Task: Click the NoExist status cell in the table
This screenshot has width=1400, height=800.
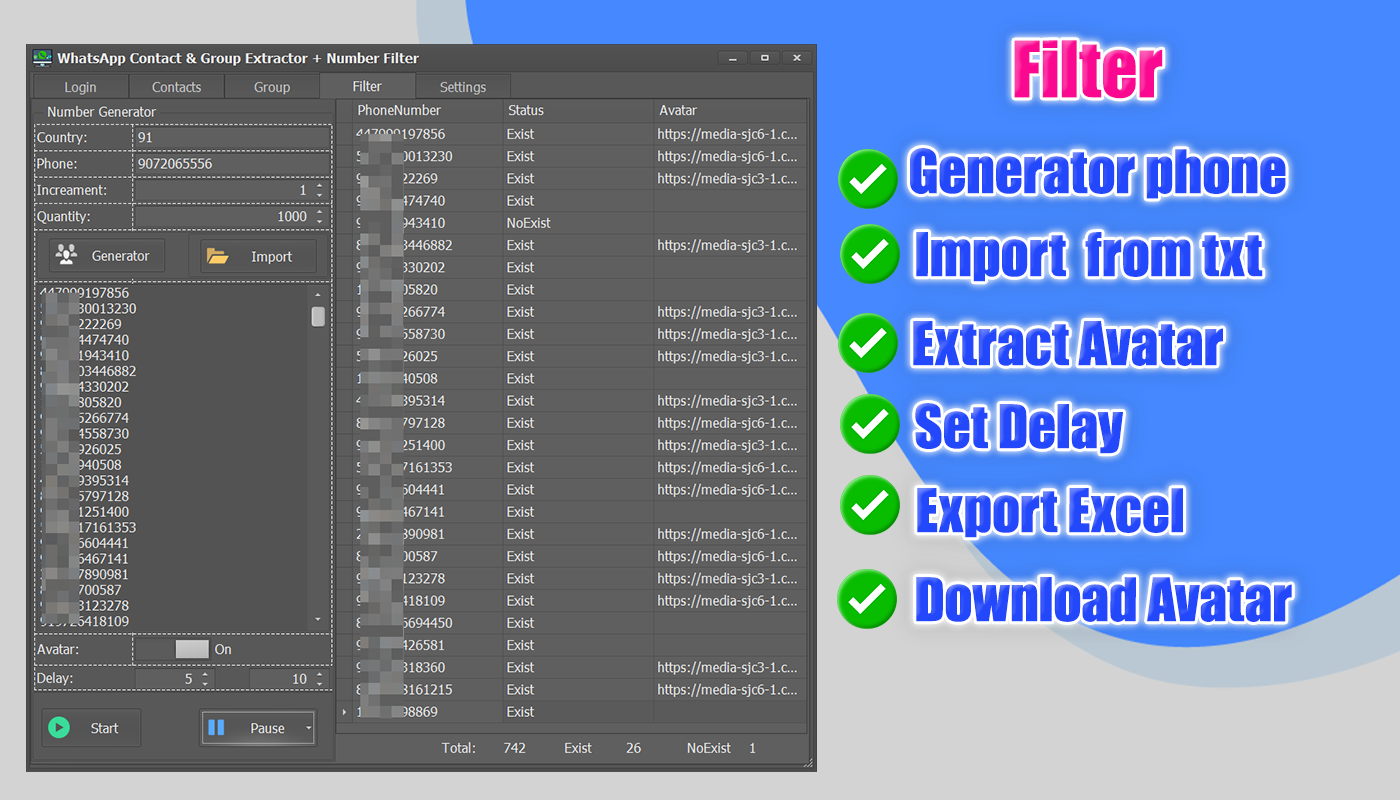Action: click(x=579, y=223)
